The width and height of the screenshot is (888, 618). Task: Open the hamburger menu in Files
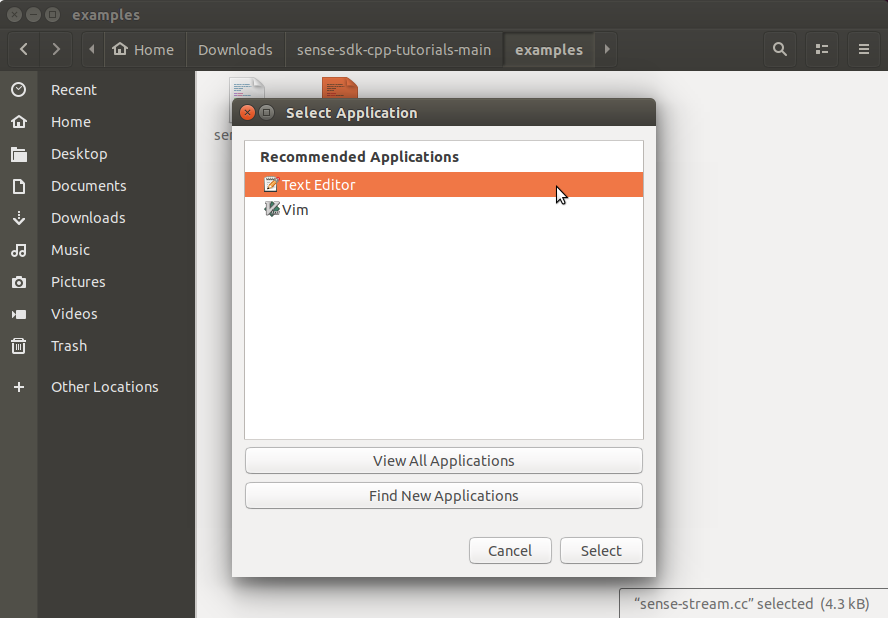click(863, 49)
